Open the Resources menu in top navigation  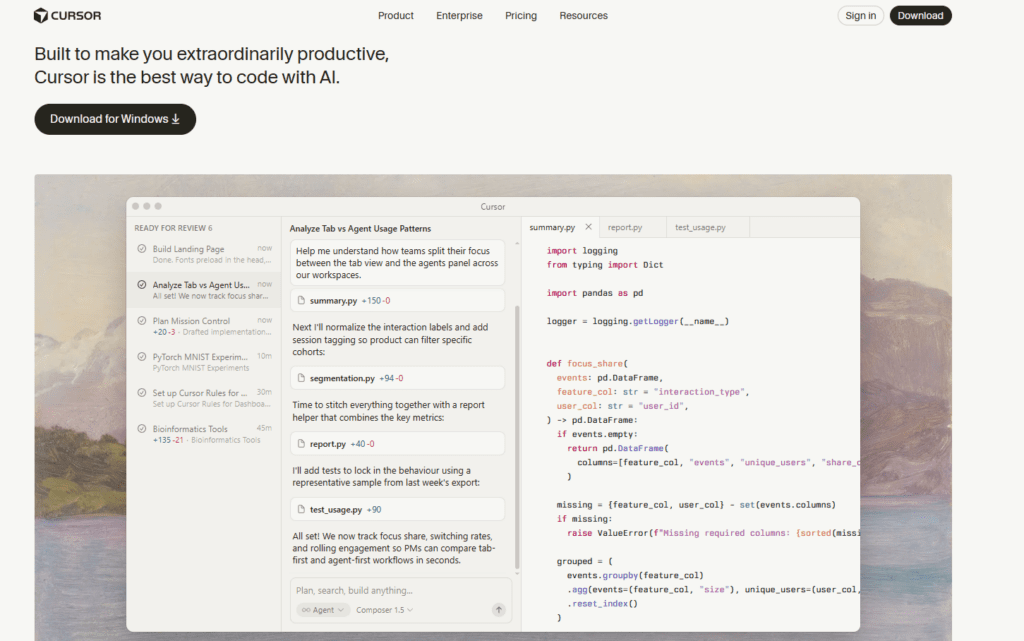583,16
